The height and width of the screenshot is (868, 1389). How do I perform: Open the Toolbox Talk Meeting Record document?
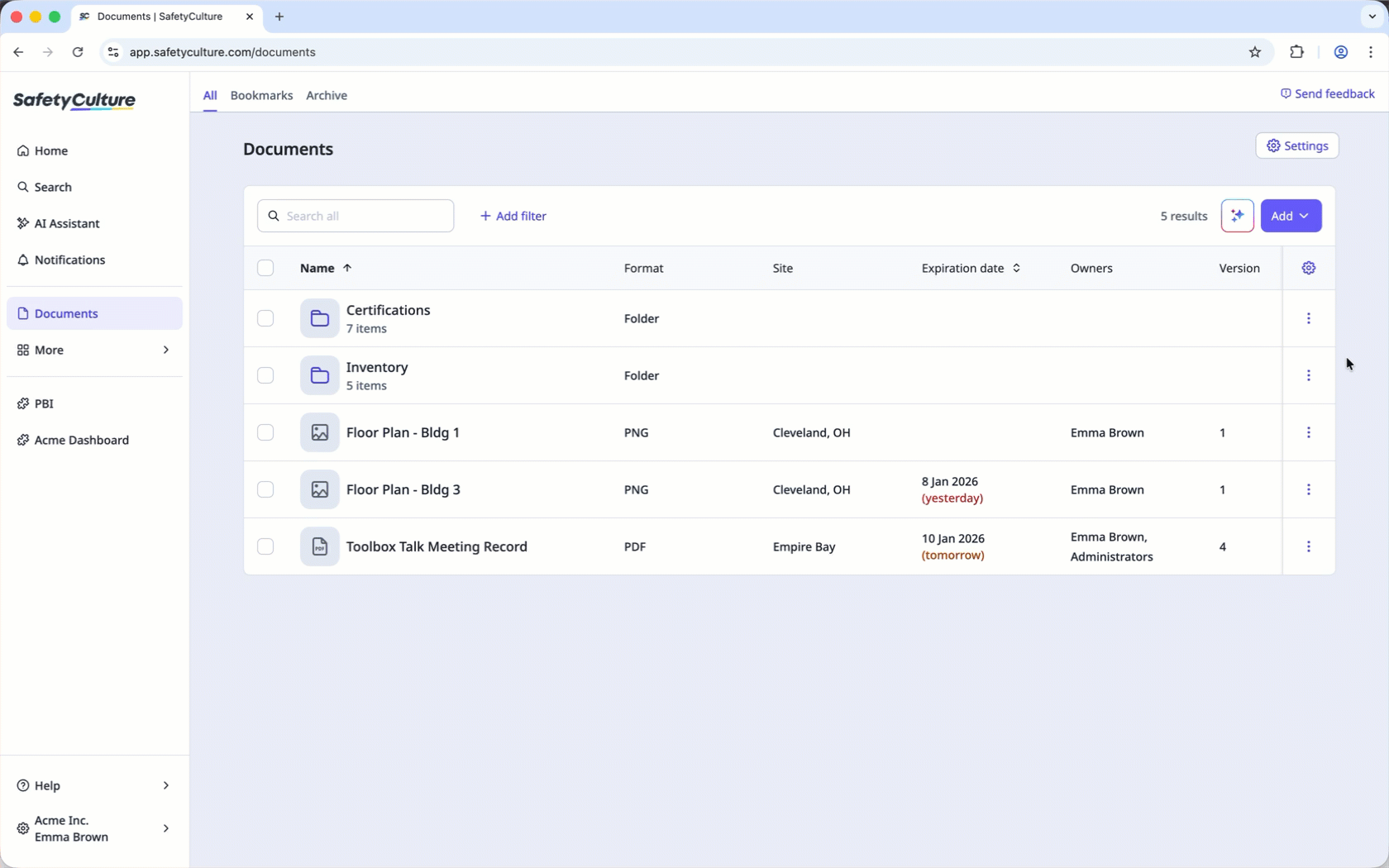point(437,546)
